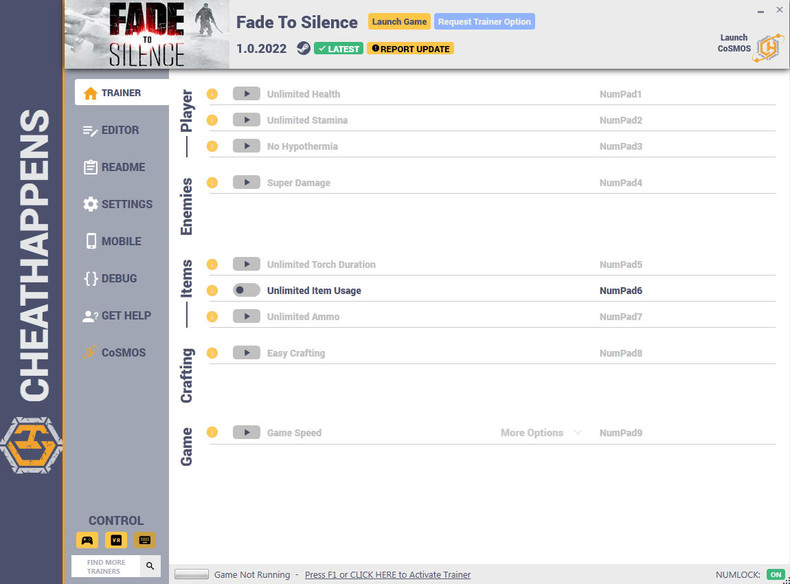Activate the Unlimited Torch Duration toggle

[x=246, y=264]
